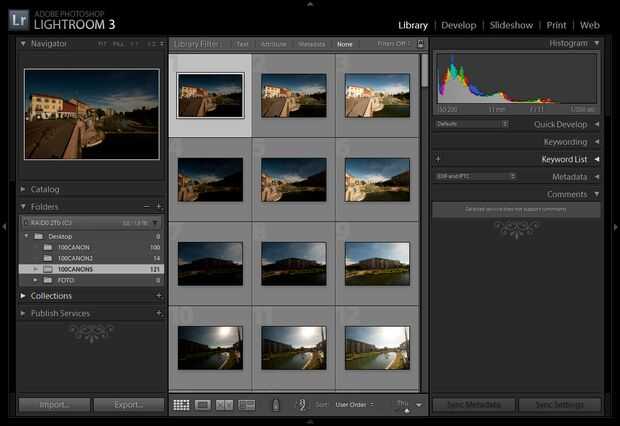The width and height of the screenshot is (620, 426).
Task: Hide the top module panel arrow
Action: [x=310, y=4]
